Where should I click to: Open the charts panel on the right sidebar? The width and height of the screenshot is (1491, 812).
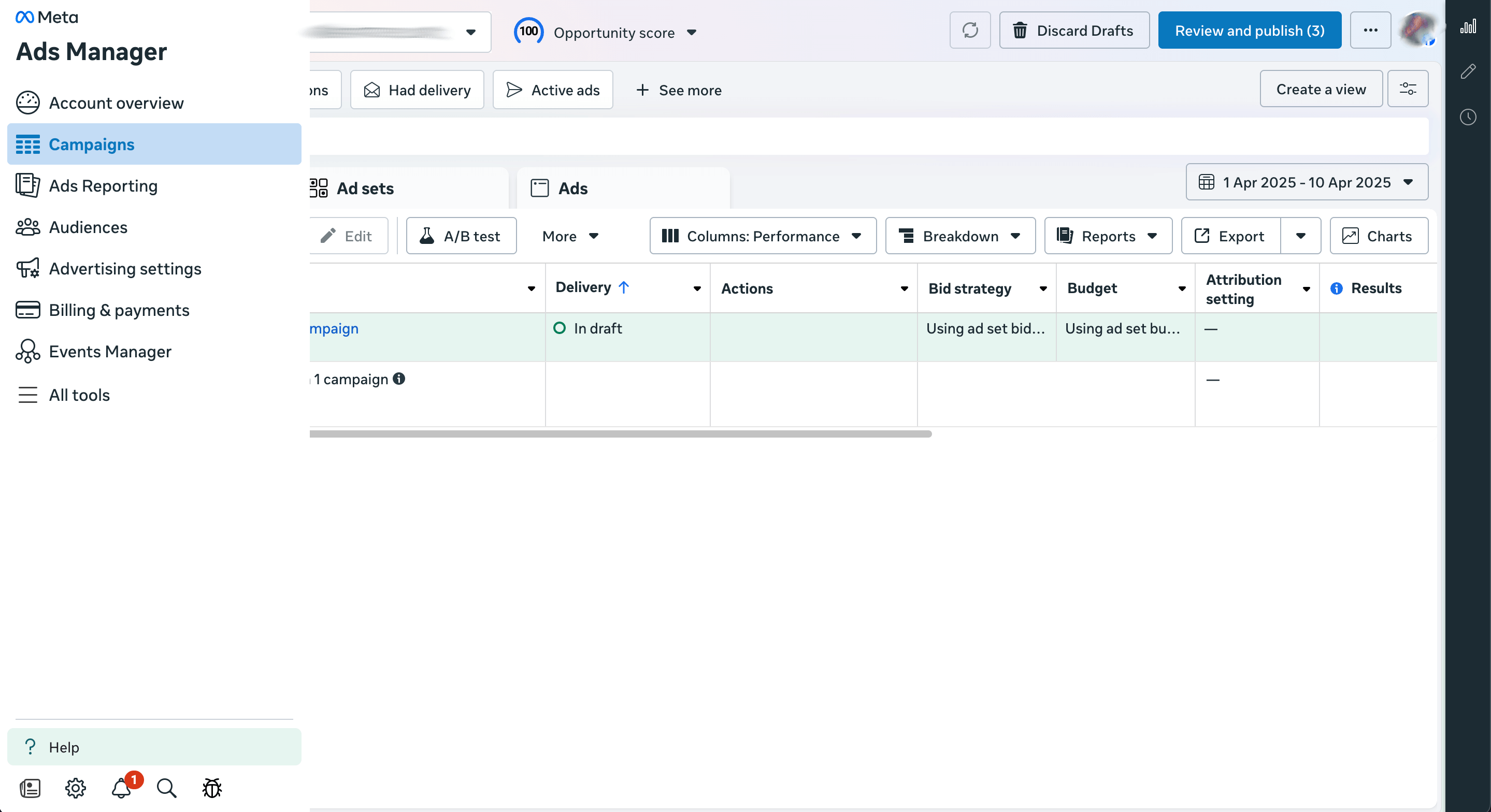(1468, 26)
